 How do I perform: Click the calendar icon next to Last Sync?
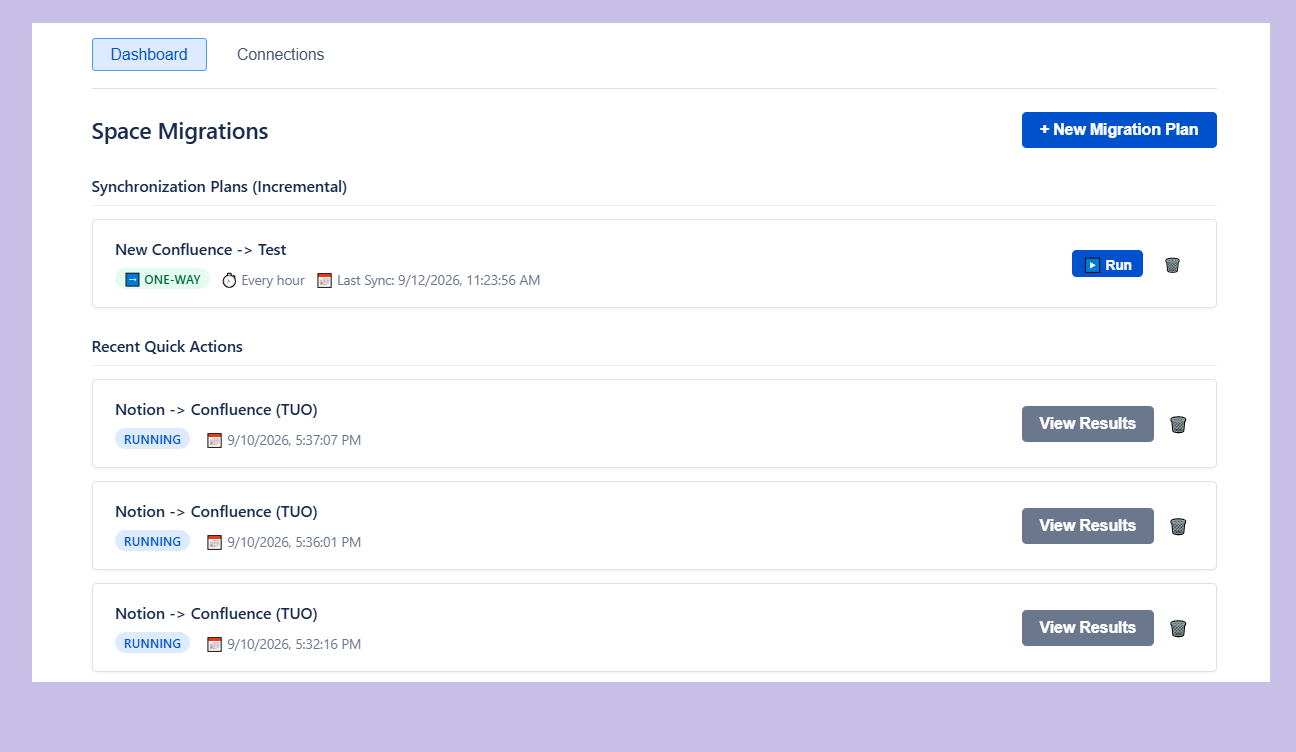tap(324, 280)
